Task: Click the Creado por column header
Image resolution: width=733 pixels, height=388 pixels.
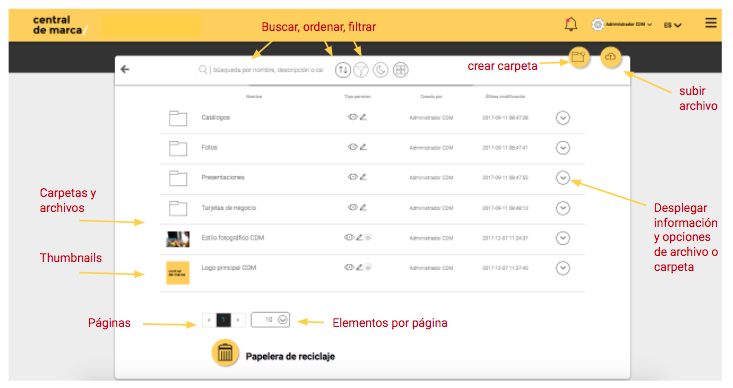Action: tap(431, 97)
